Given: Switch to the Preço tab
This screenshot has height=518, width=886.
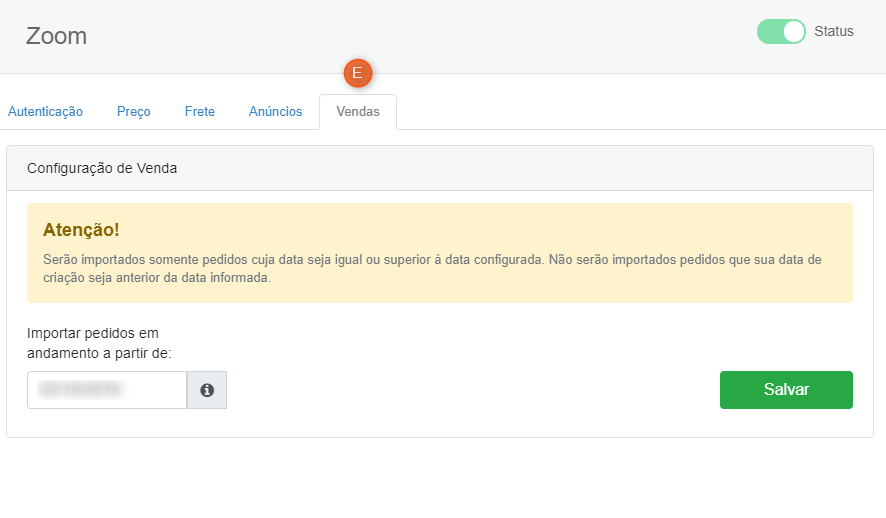Looking at the screenshot, I should (x=134, y=112).
